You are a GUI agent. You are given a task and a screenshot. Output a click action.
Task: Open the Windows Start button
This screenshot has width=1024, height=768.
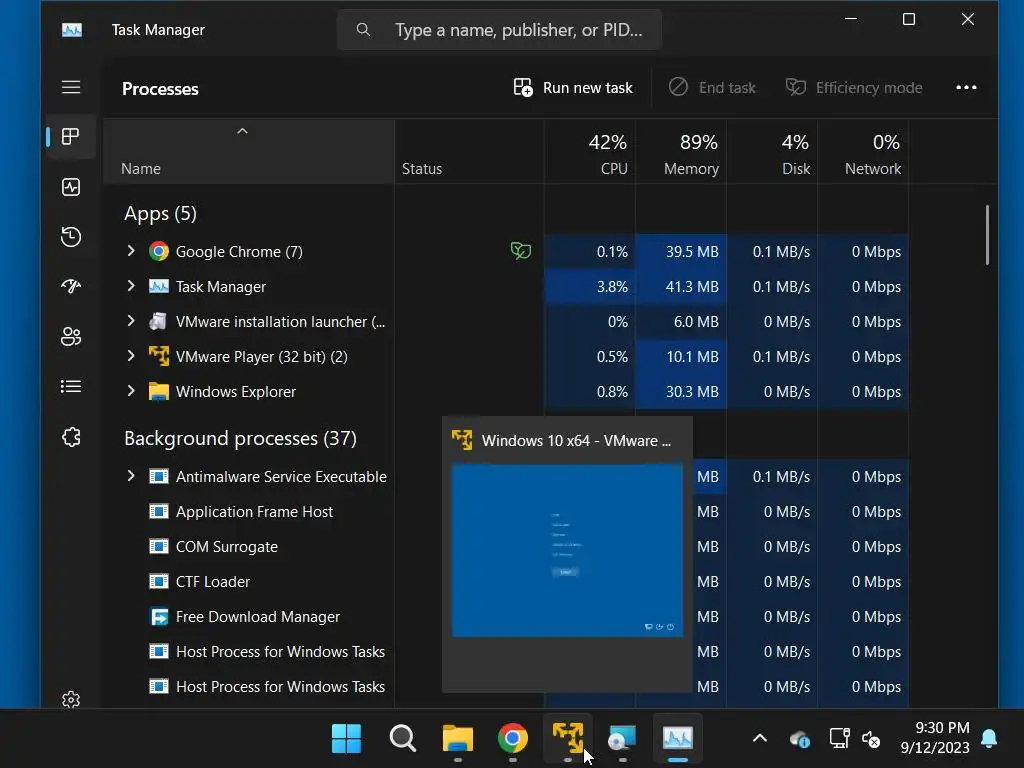coord(346,738)
